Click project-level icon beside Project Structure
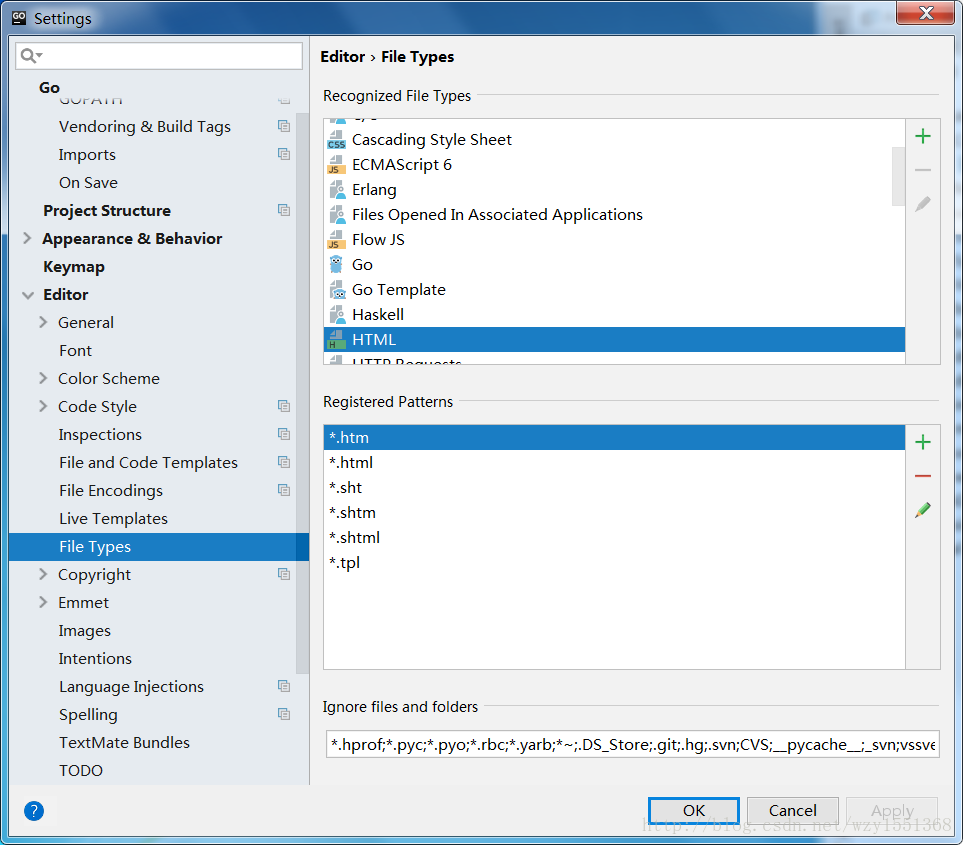The image size is (963, 845). [284, 210]
